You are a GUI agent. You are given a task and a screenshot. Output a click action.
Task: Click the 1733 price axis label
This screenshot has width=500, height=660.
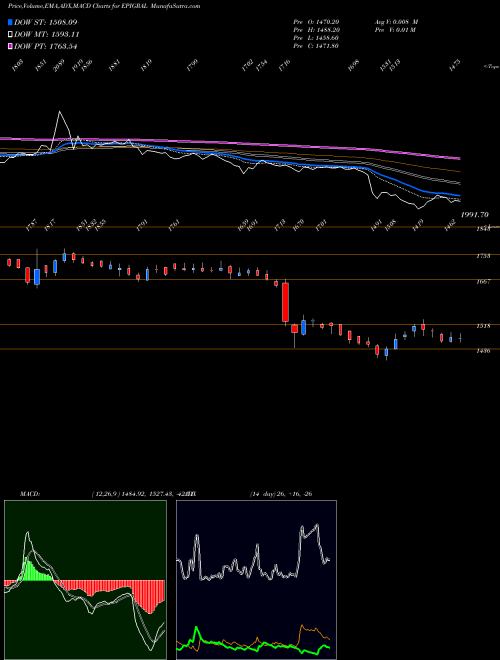[x=483, y=256]
